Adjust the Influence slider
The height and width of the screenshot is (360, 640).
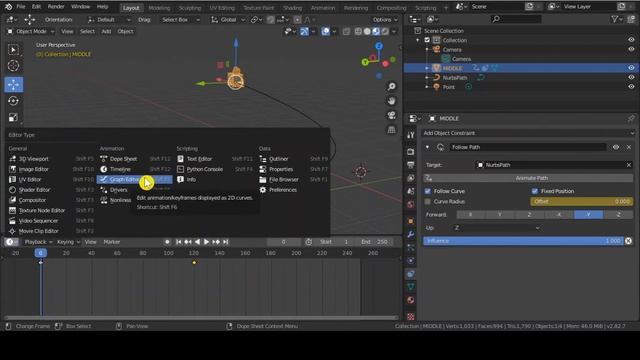click(x=523, y=241)
